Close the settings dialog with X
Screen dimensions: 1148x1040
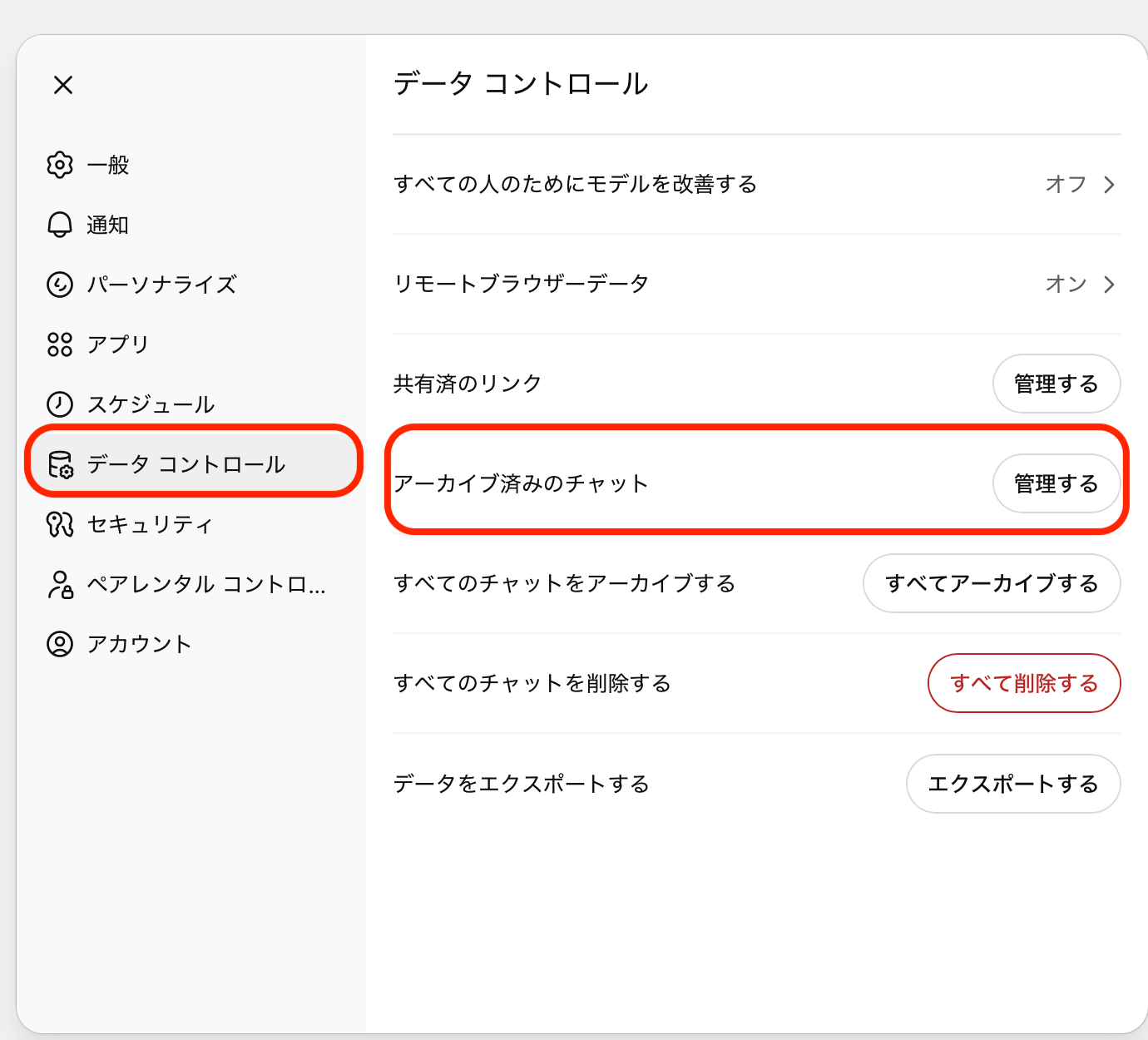coord(63,85)
